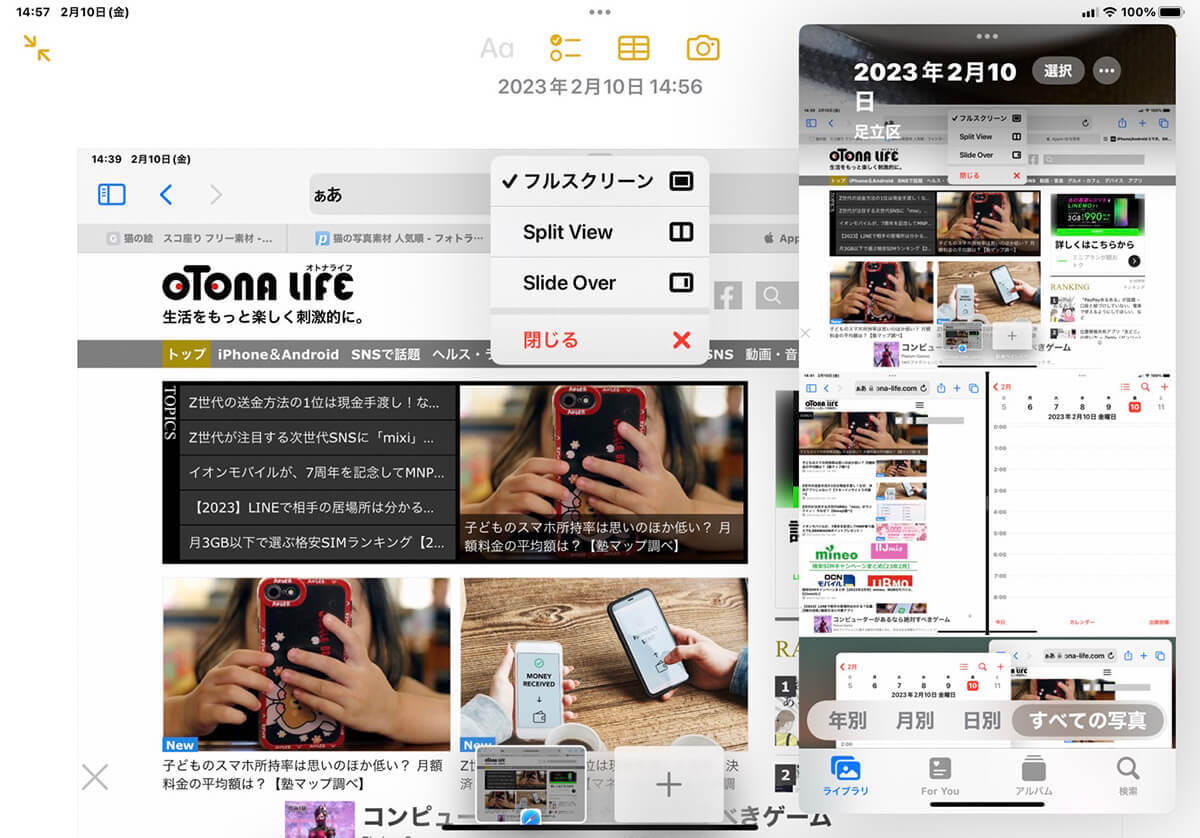1200x838 pixels.
Task: Tap the 2023年2月10日 heading in Photos
Action: point(934,85)
